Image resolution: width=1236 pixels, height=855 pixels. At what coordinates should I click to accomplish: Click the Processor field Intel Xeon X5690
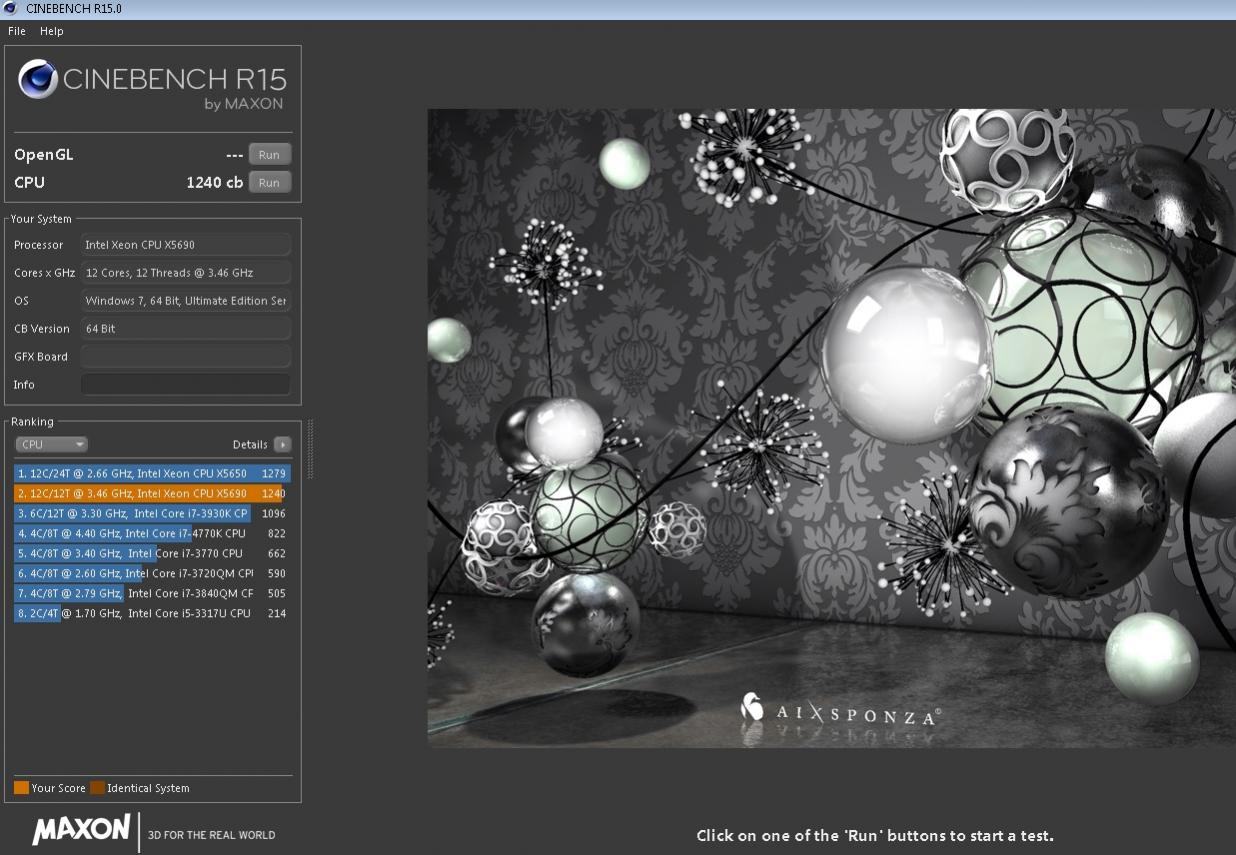pos(186,245)
